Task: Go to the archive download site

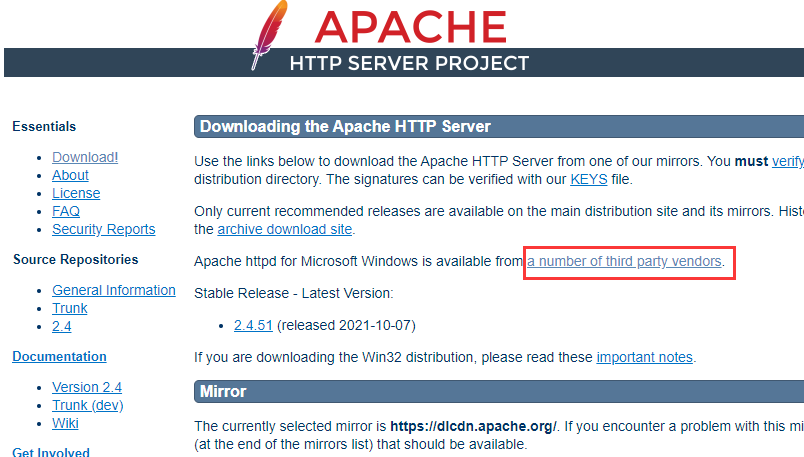Action: coord(285,229)
